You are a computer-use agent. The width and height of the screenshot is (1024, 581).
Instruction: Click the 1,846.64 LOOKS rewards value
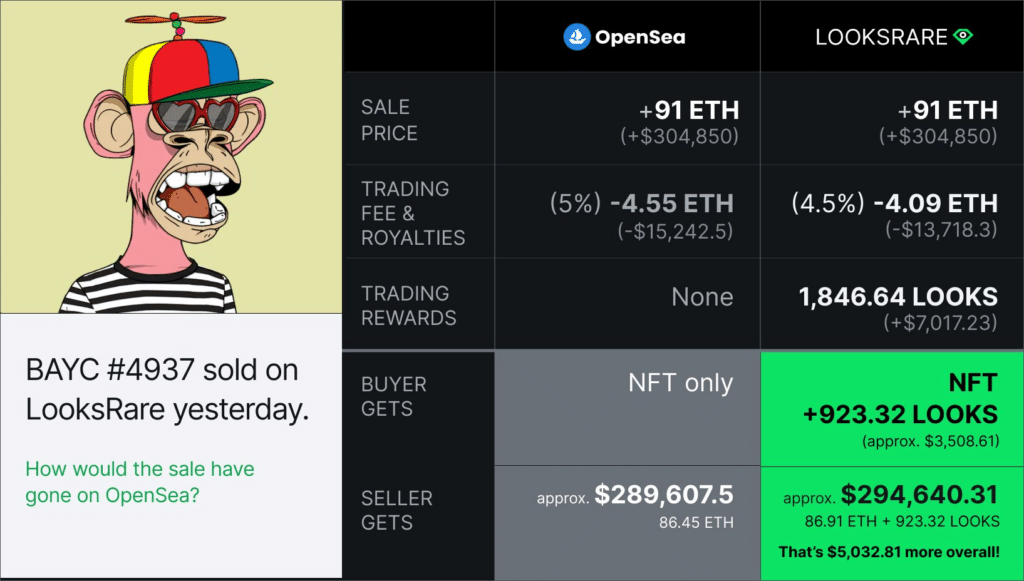pos(898,297)
